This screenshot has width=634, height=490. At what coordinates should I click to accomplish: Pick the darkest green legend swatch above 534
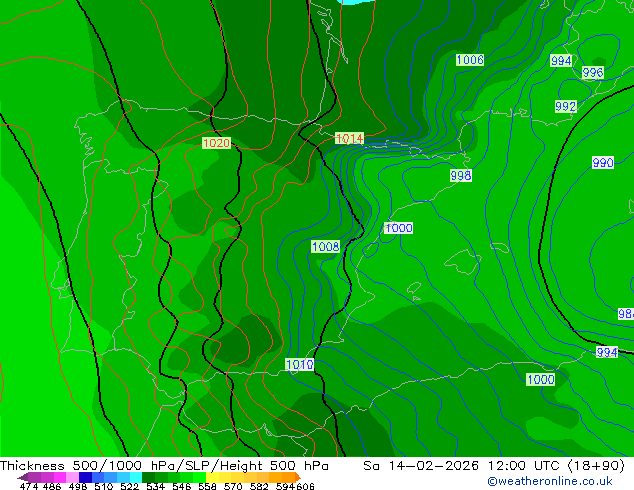tap(148, 477)
